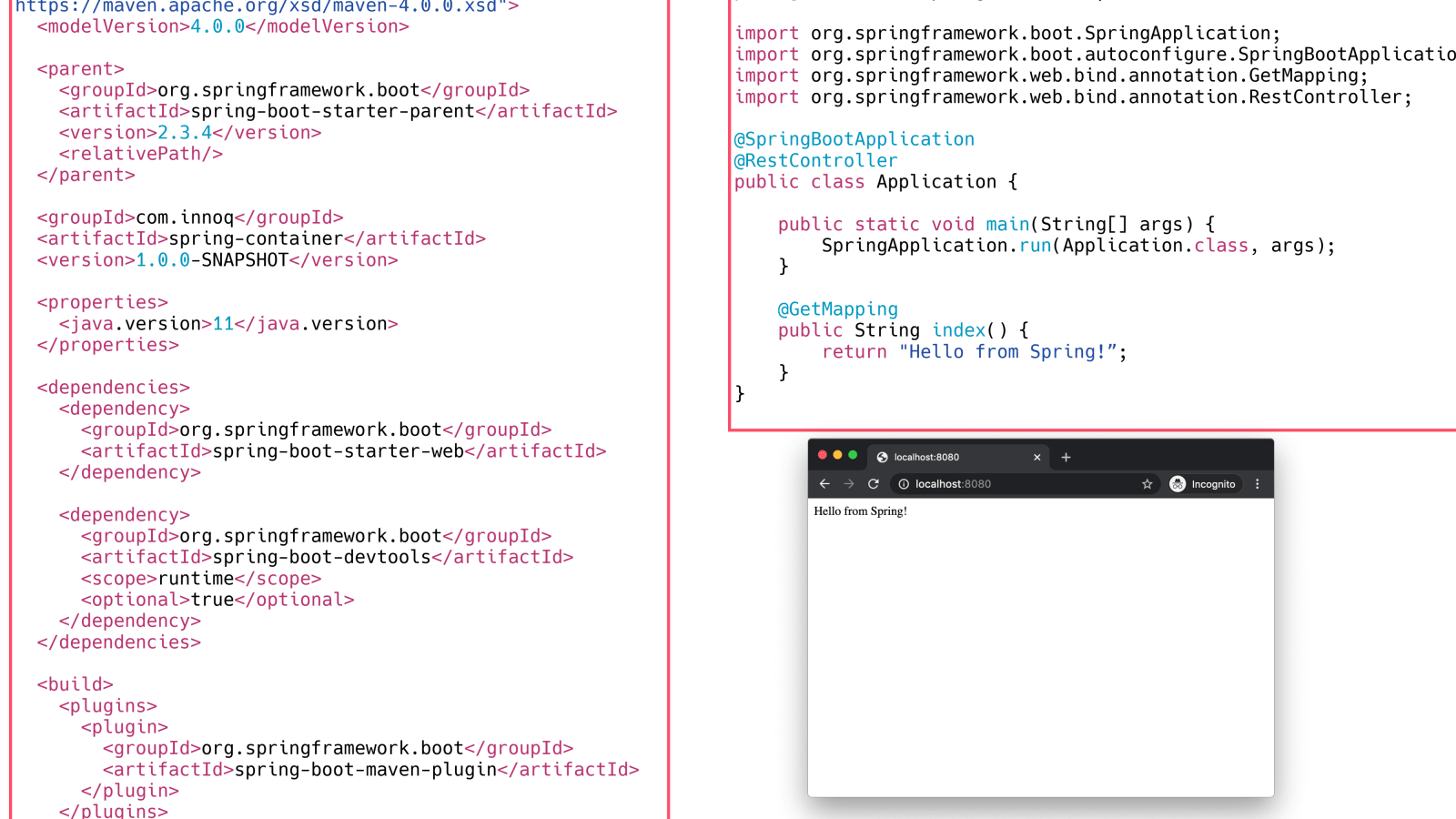Click the import GetMapping line
1456x819 pixels.
coord(1051,76)
